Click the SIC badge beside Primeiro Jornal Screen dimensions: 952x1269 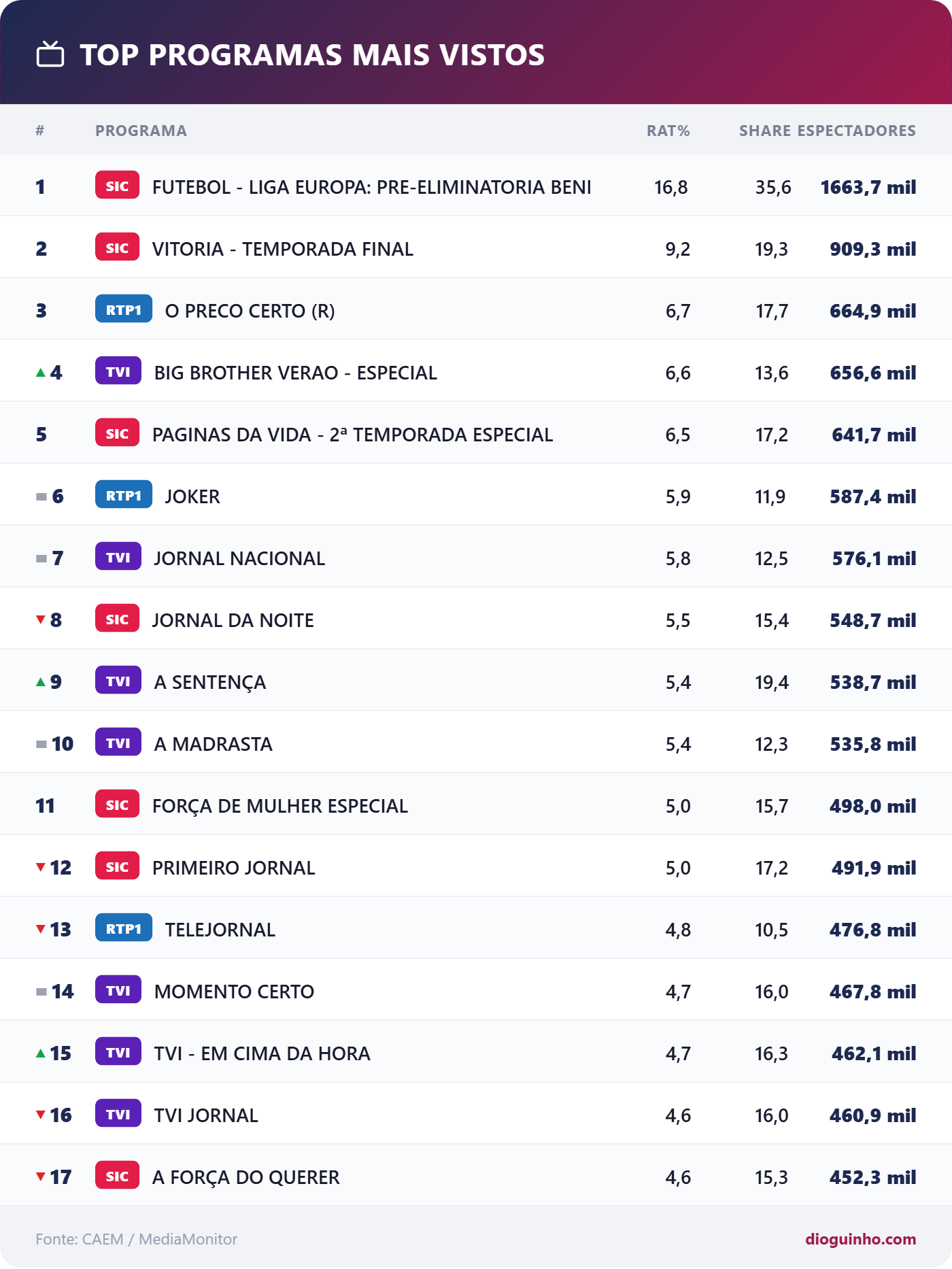pos(117,866)
